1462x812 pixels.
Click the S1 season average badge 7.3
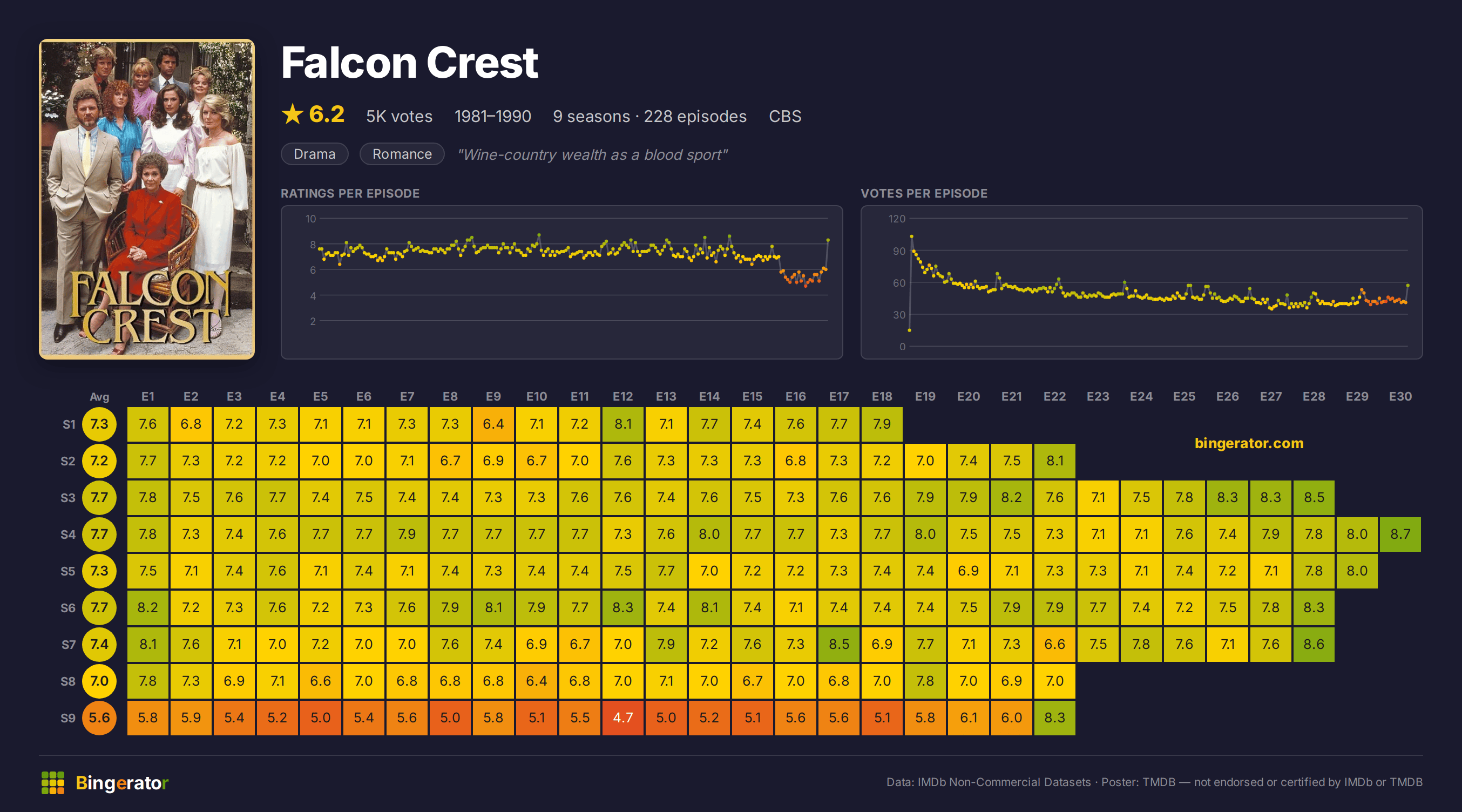pyautogui.click(x=99, y=424)
